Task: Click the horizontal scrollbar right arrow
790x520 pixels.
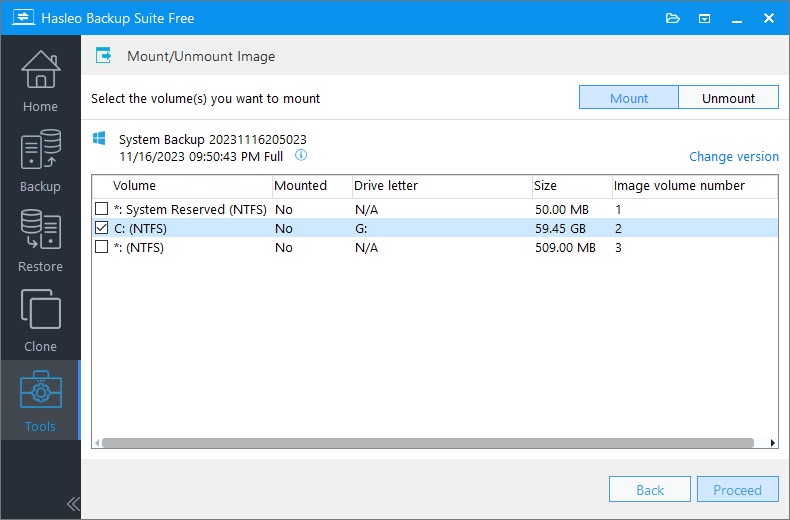Action: pos(772,442)
